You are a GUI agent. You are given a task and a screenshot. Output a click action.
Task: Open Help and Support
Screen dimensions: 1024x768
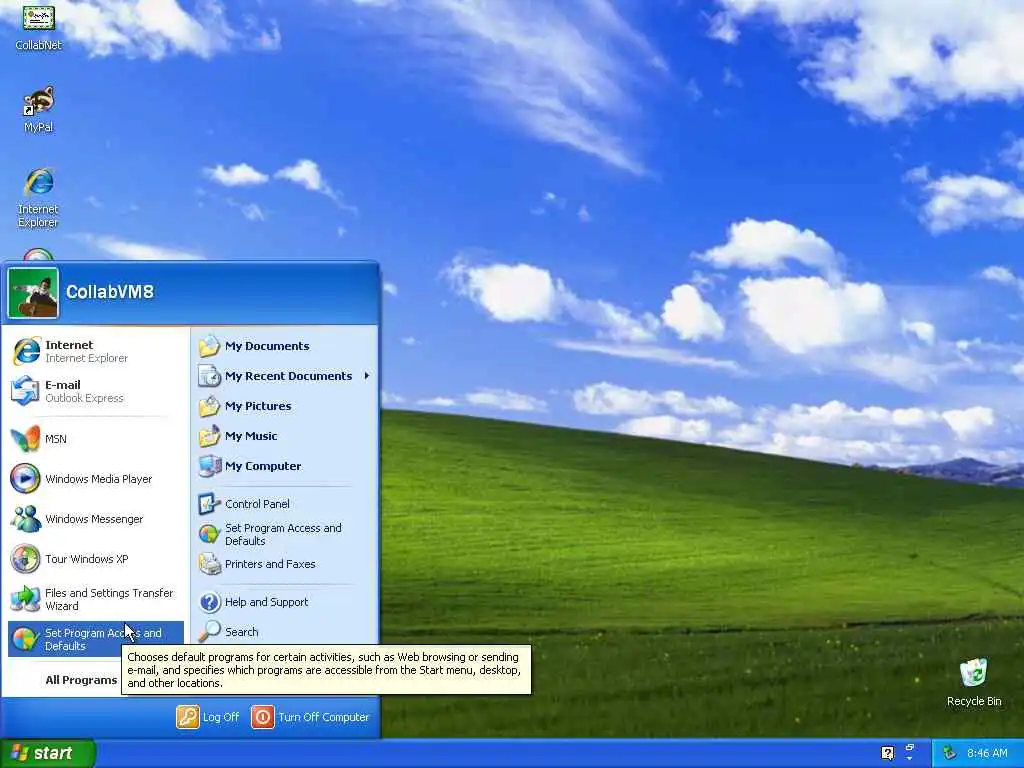click(284, 602)
